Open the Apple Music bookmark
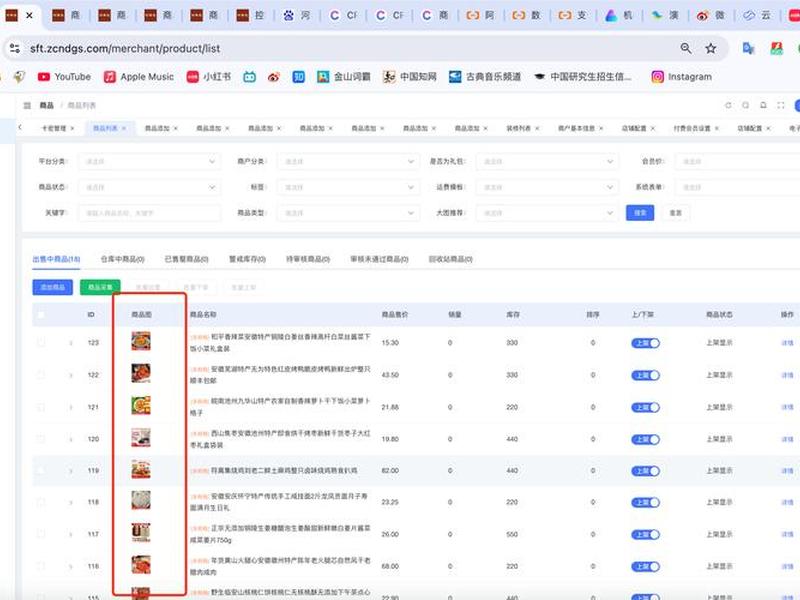800x600 pixels. (139, 77)
